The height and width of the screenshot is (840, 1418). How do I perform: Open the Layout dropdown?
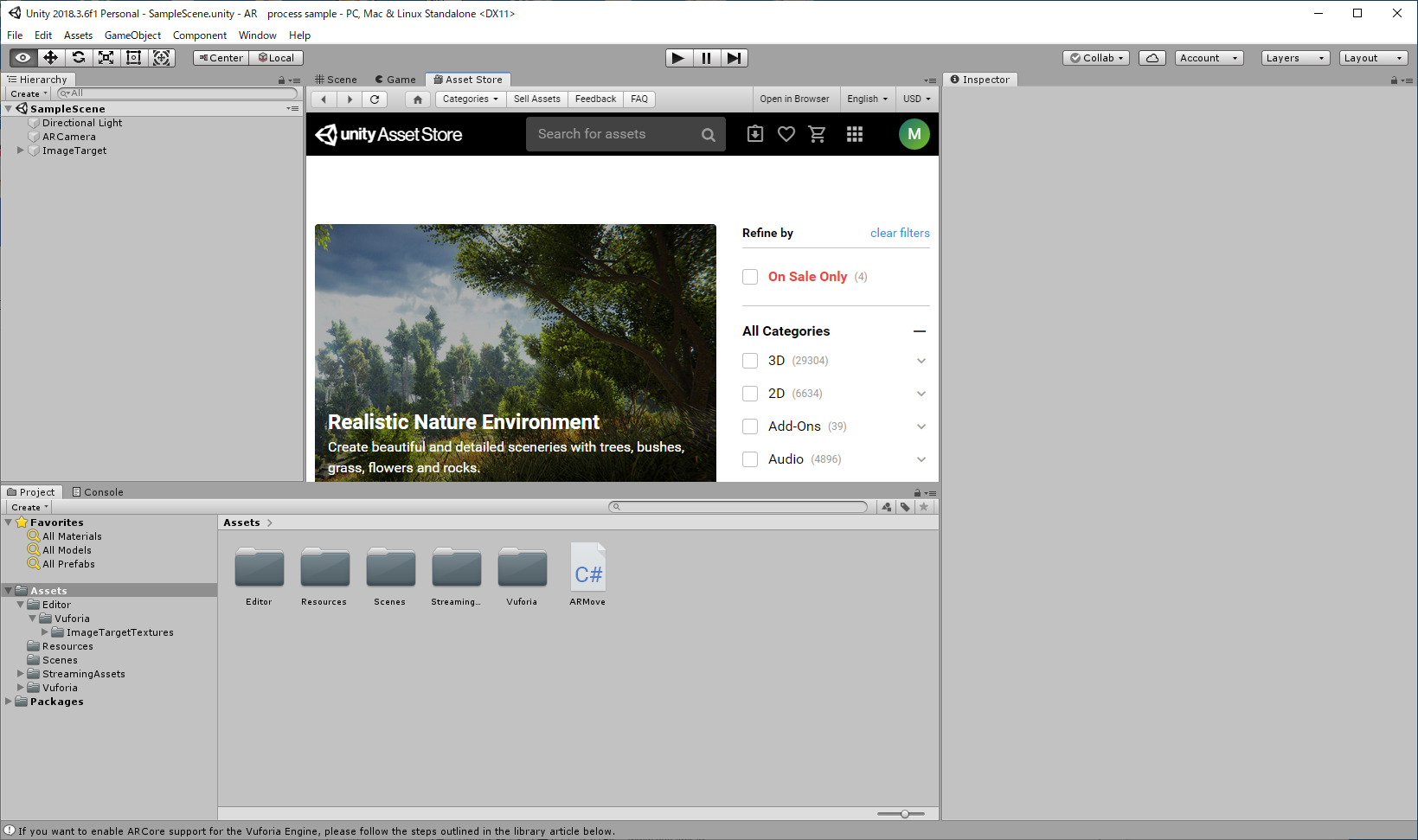click(x=1374, y=58)
